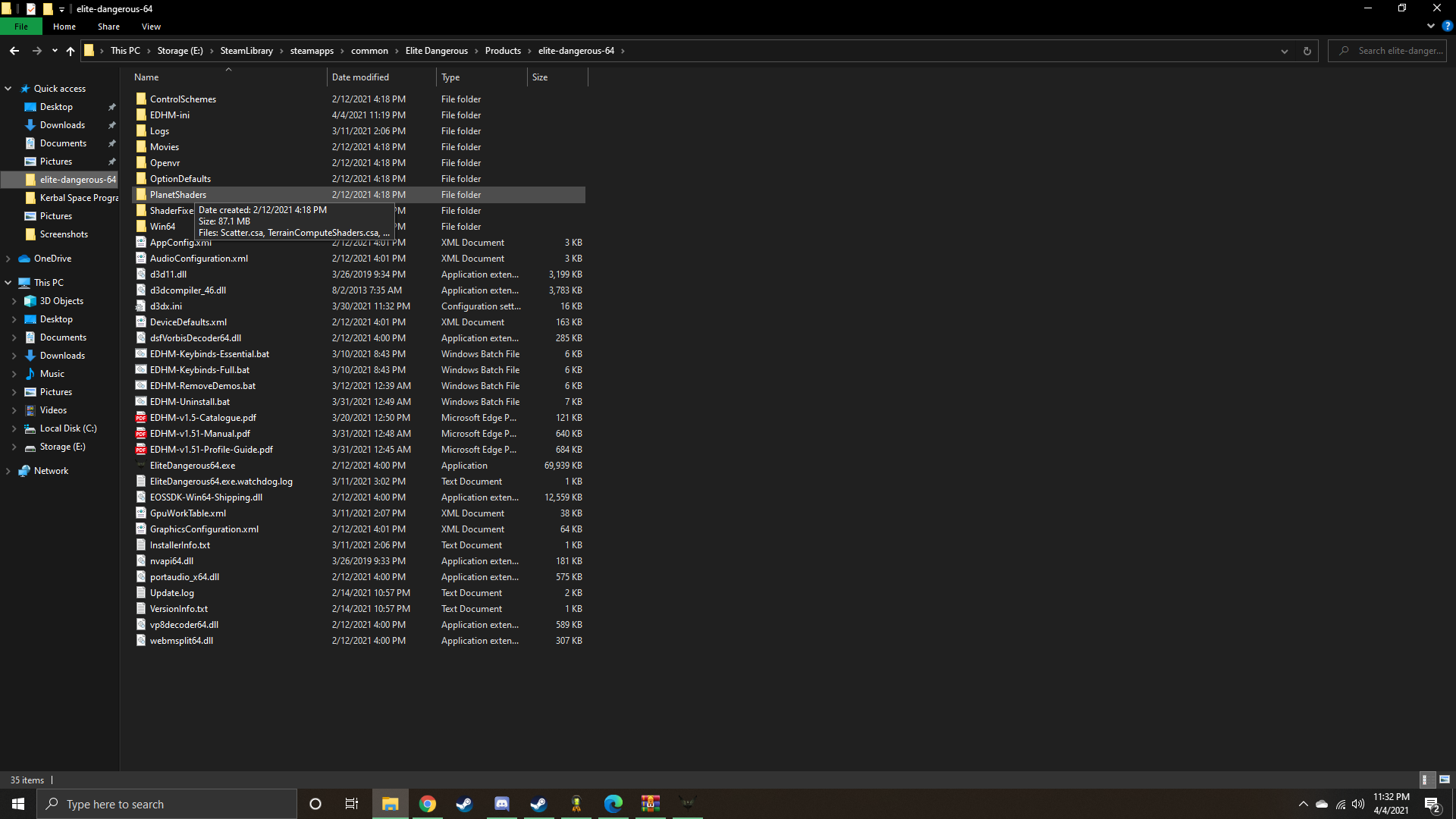The image size is (1456, 819).
Task: Click Elite Dangerous in breadcrumb path
Action: tap(437, 51)
